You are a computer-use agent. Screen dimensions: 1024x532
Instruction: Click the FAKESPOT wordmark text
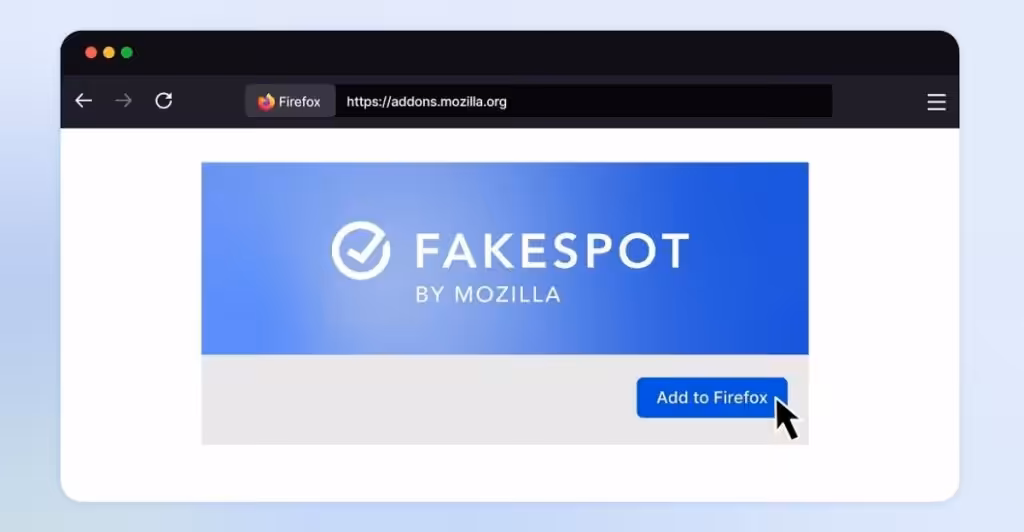[552, 251]
